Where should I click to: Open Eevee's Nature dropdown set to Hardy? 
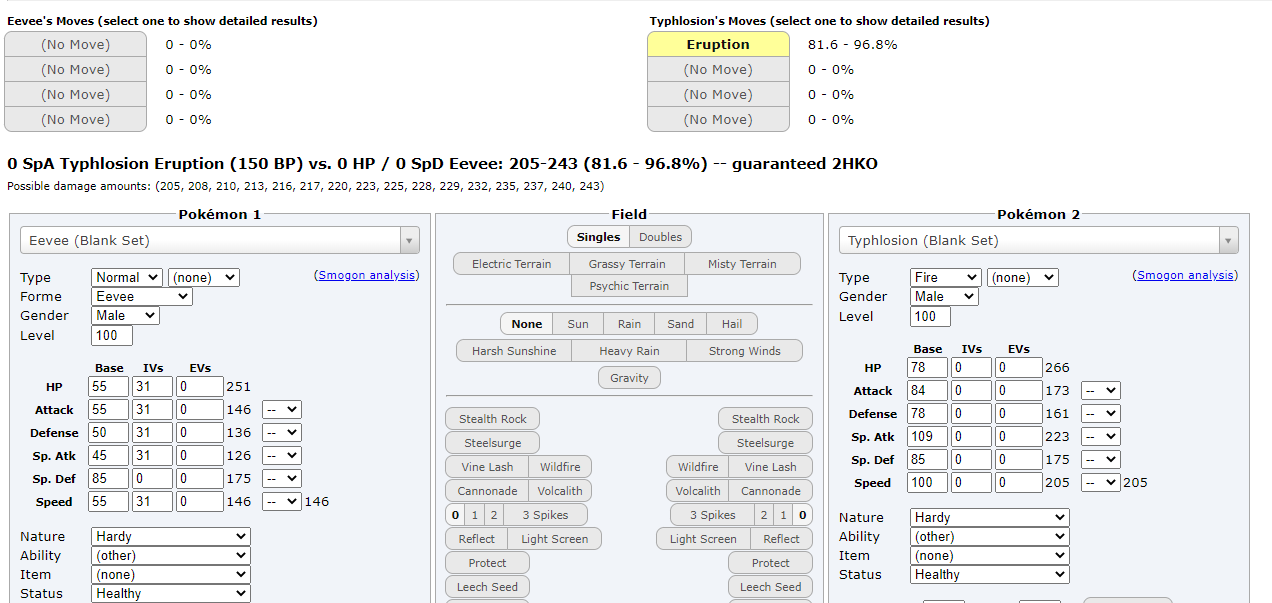pos(170,537)
